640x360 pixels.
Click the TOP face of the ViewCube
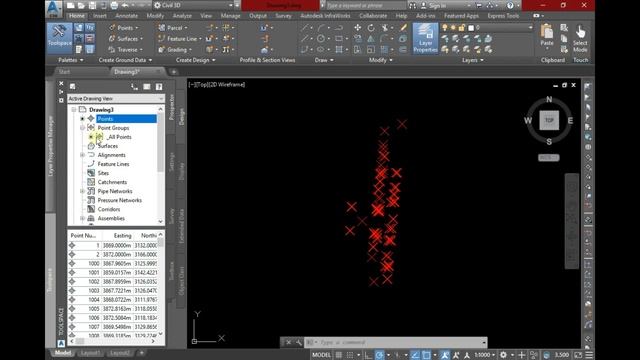click(549, 120)
